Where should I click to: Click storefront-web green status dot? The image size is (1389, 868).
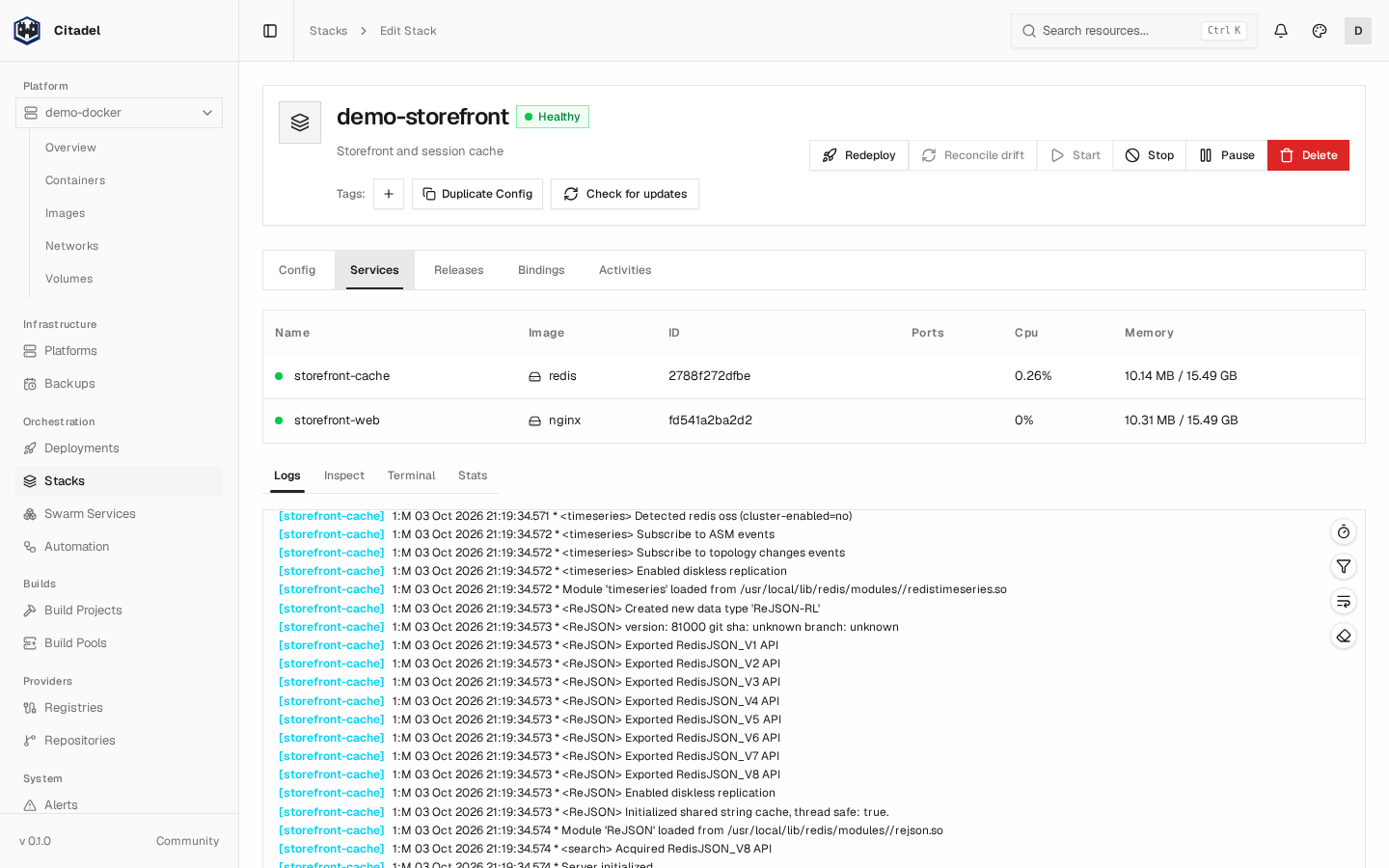coord(279,420)
